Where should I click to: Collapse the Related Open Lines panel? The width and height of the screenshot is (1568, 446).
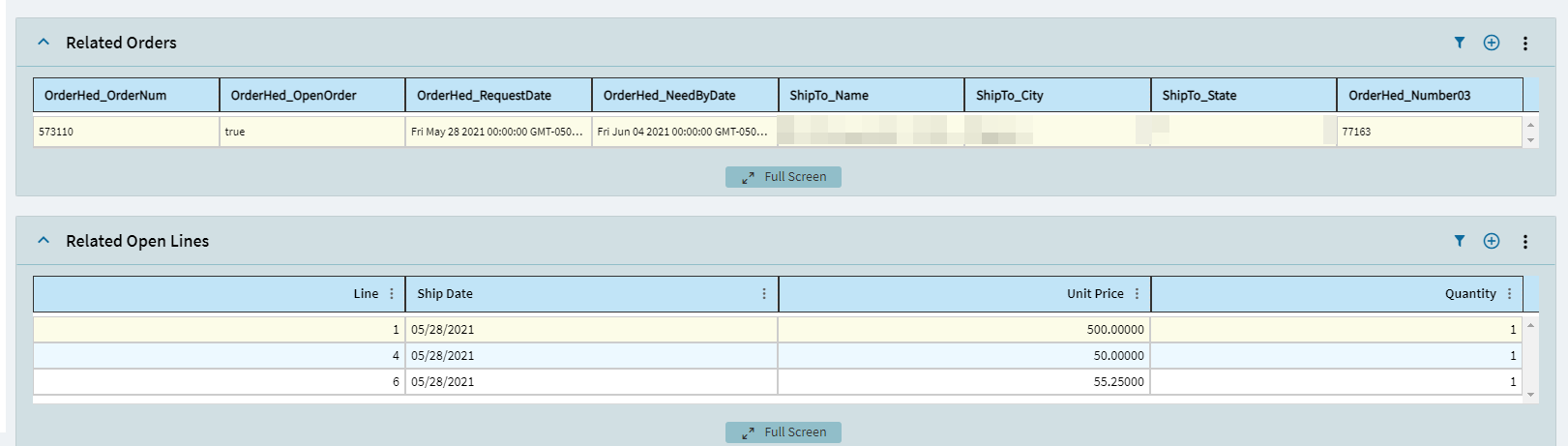pos(44,241)
